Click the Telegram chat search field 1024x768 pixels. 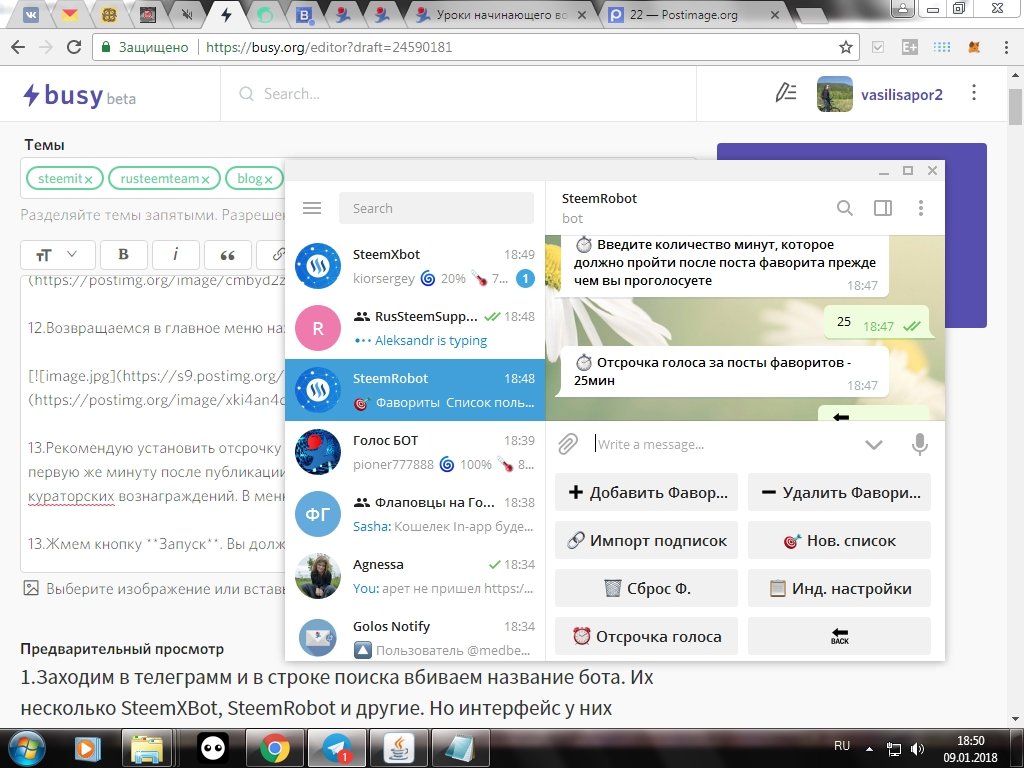436,208
